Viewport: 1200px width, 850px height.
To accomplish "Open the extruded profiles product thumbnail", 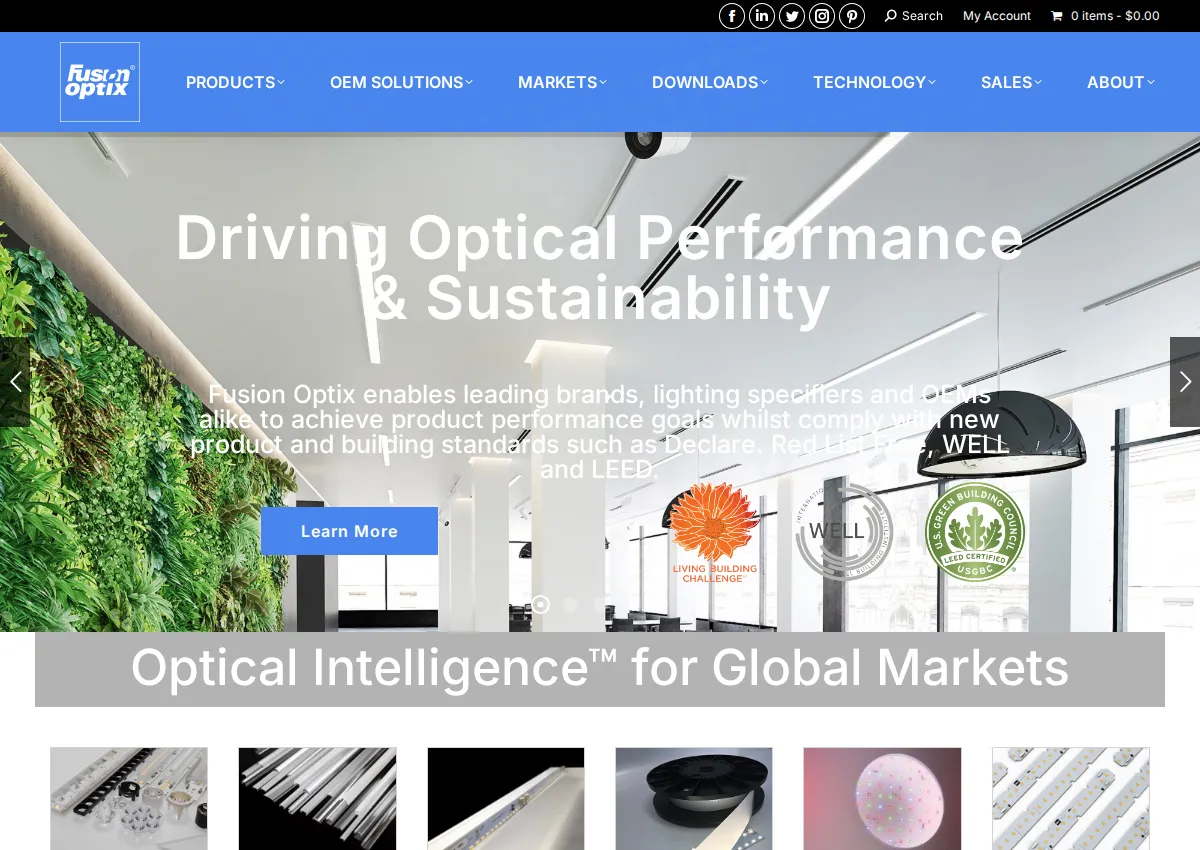I will click(x=317, y=799).
